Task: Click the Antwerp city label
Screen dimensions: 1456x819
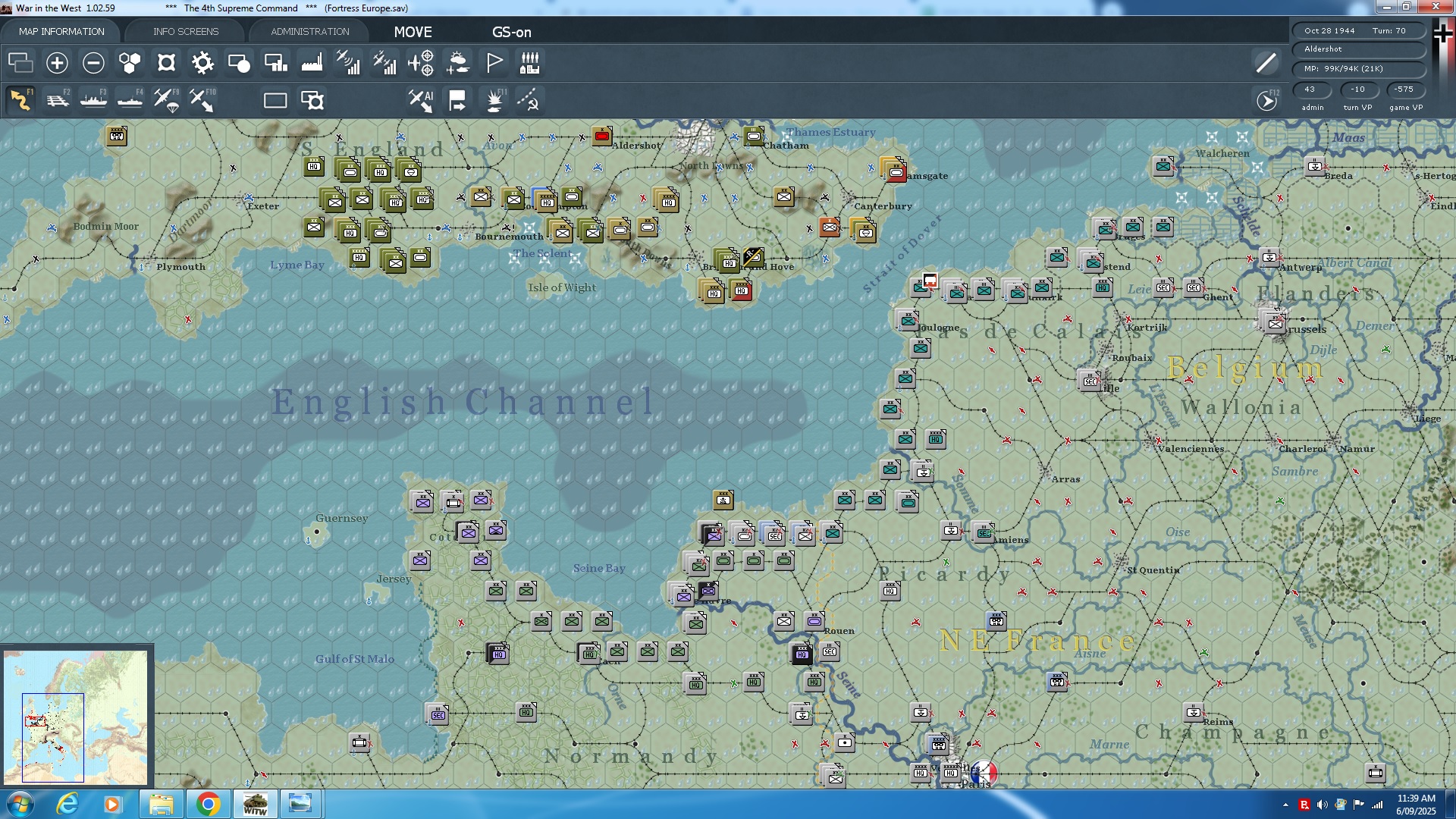Action: coord(1301,267)
